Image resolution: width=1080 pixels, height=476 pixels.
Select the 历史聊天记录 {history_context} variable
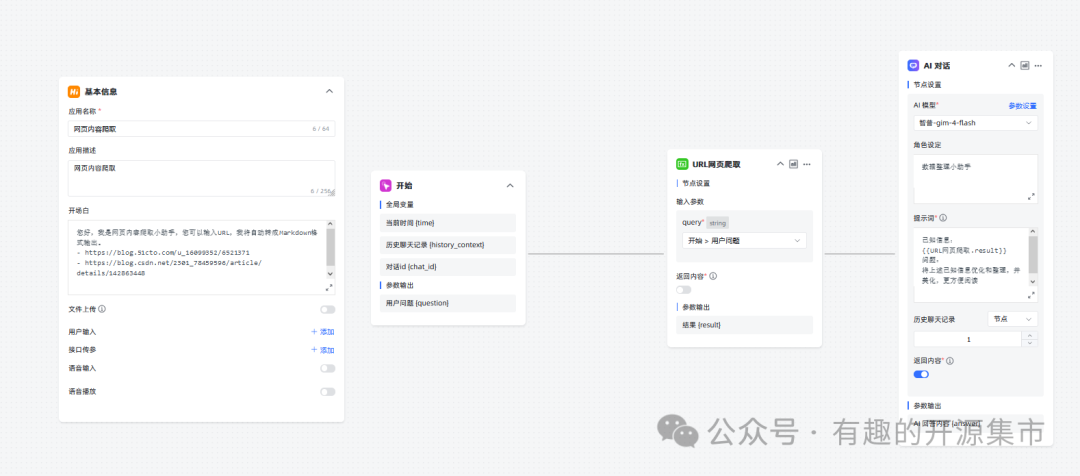click(448, 245)
